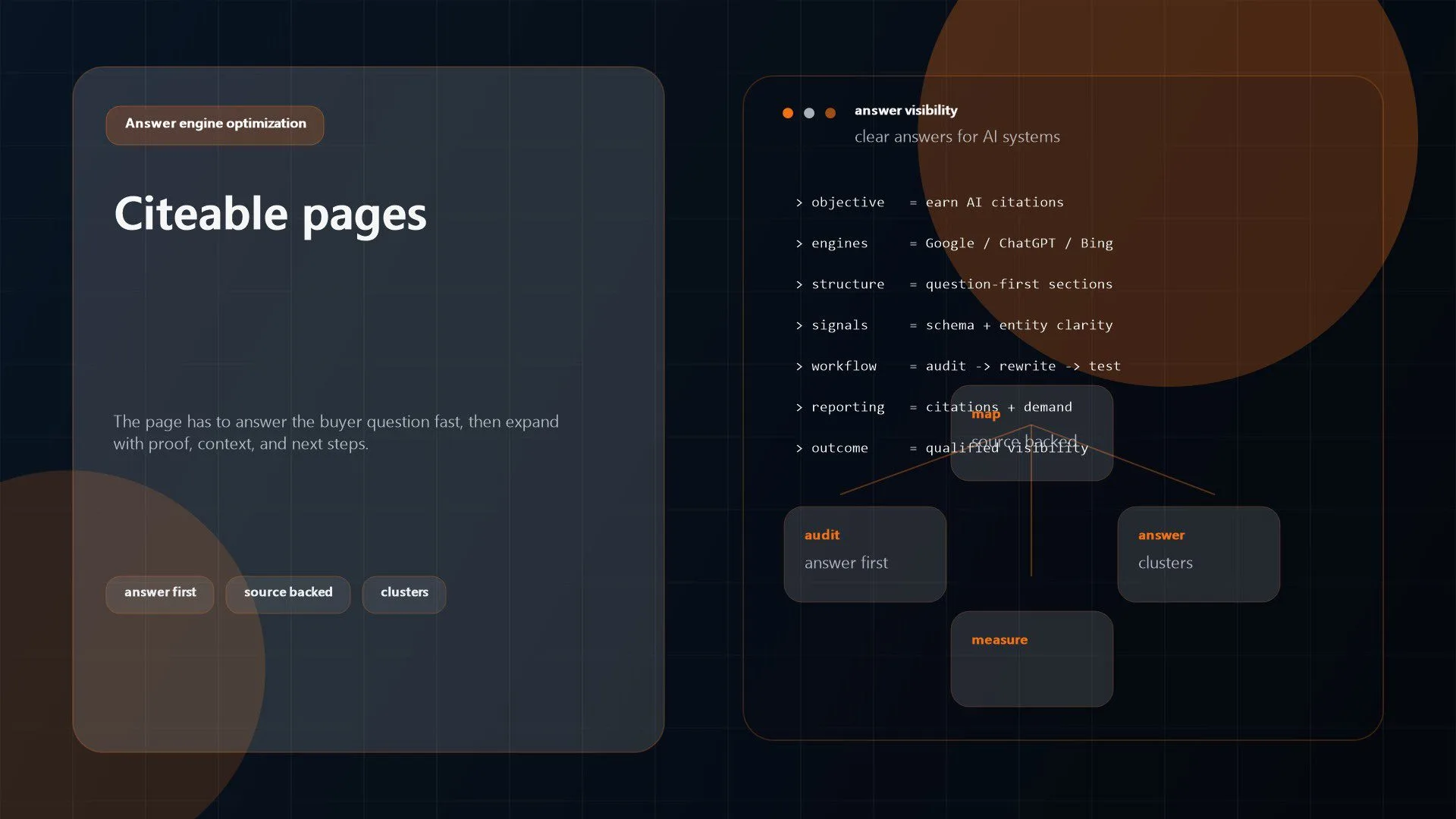Click the 'engines' key label
The width and height of the screenshot is (1456, 819).
[x=839, y=243]
